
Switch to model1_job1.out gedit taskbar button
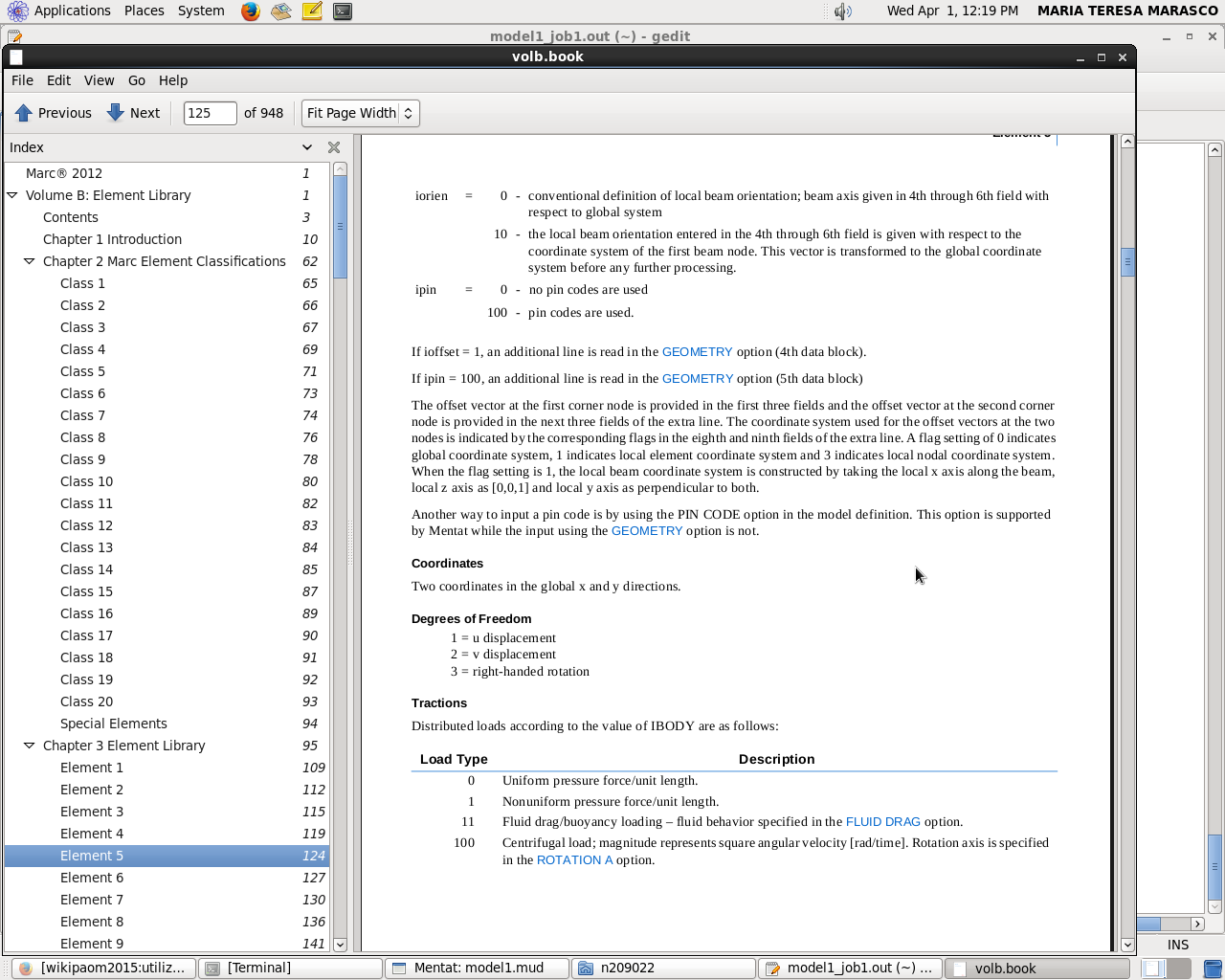pos(850,969)
